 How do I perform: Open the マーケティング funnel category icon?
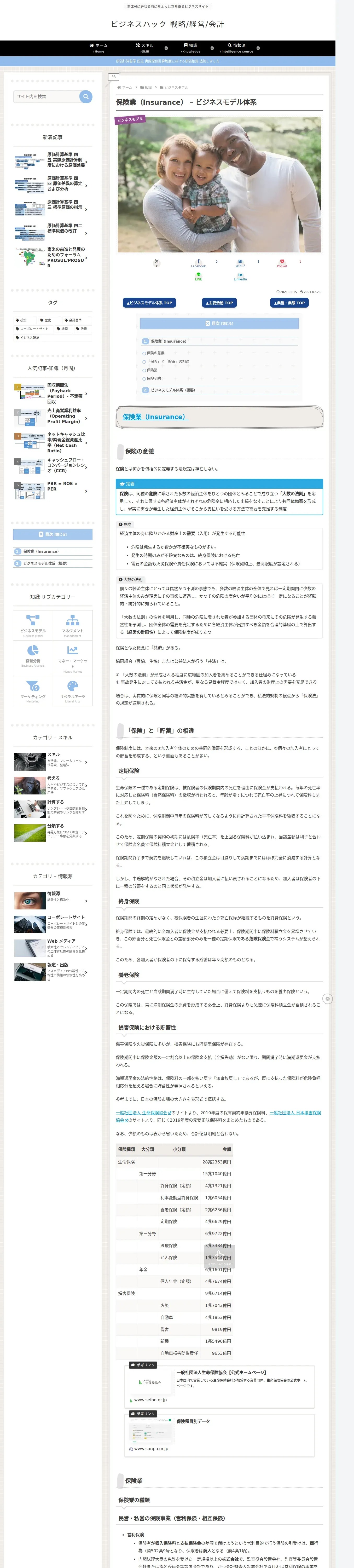pyautogui.click(x=33, y=691)
